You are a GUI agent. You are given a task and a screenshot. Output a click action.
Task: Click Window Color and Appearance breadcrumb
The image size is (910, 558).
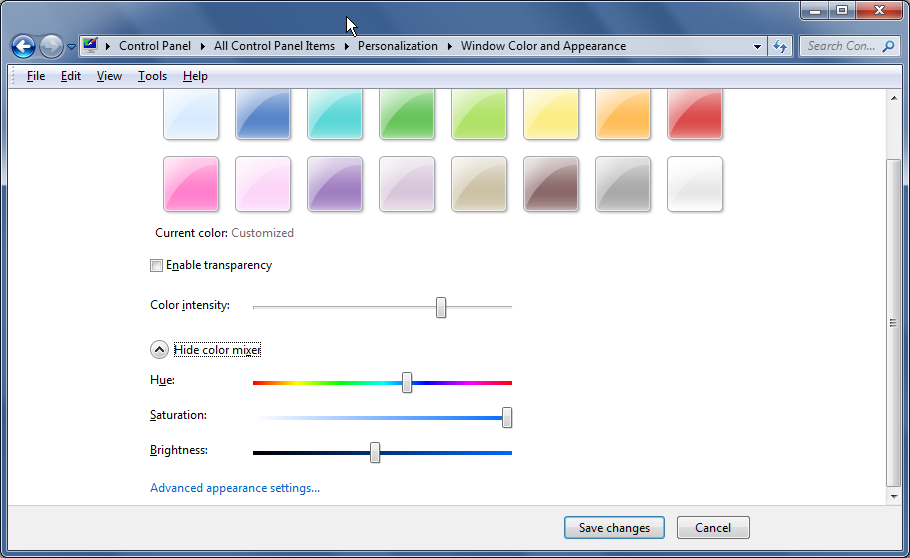click(543, 46)
